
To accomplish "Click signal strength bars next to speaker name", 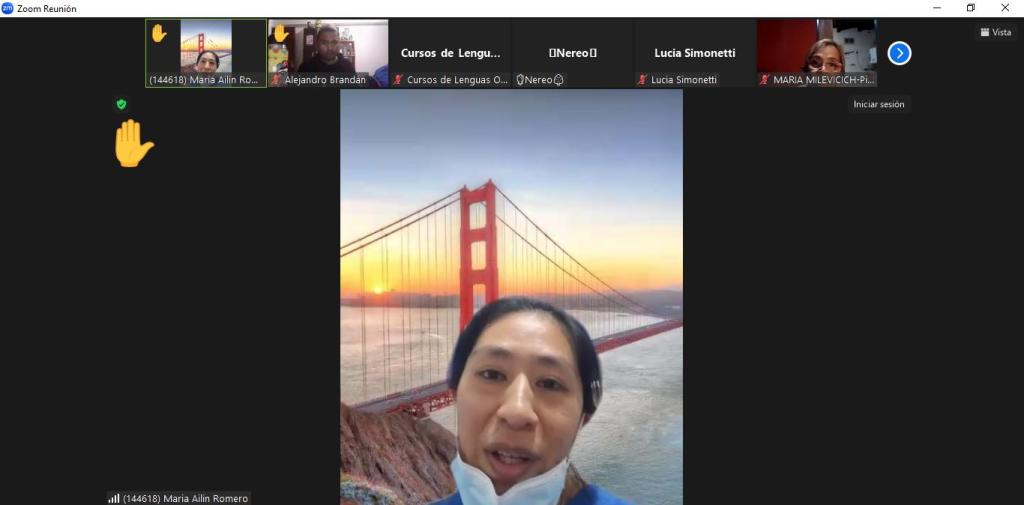I will click(x=113, y=498).
